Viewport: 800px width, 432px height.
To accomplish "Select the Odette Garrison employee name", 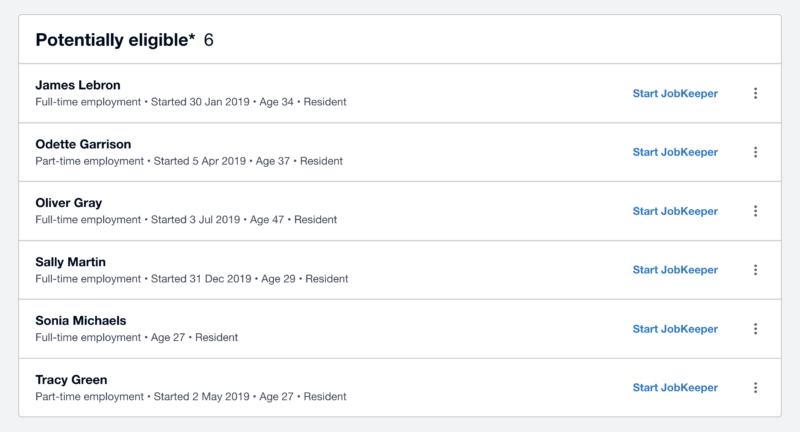I will [83, 144].
